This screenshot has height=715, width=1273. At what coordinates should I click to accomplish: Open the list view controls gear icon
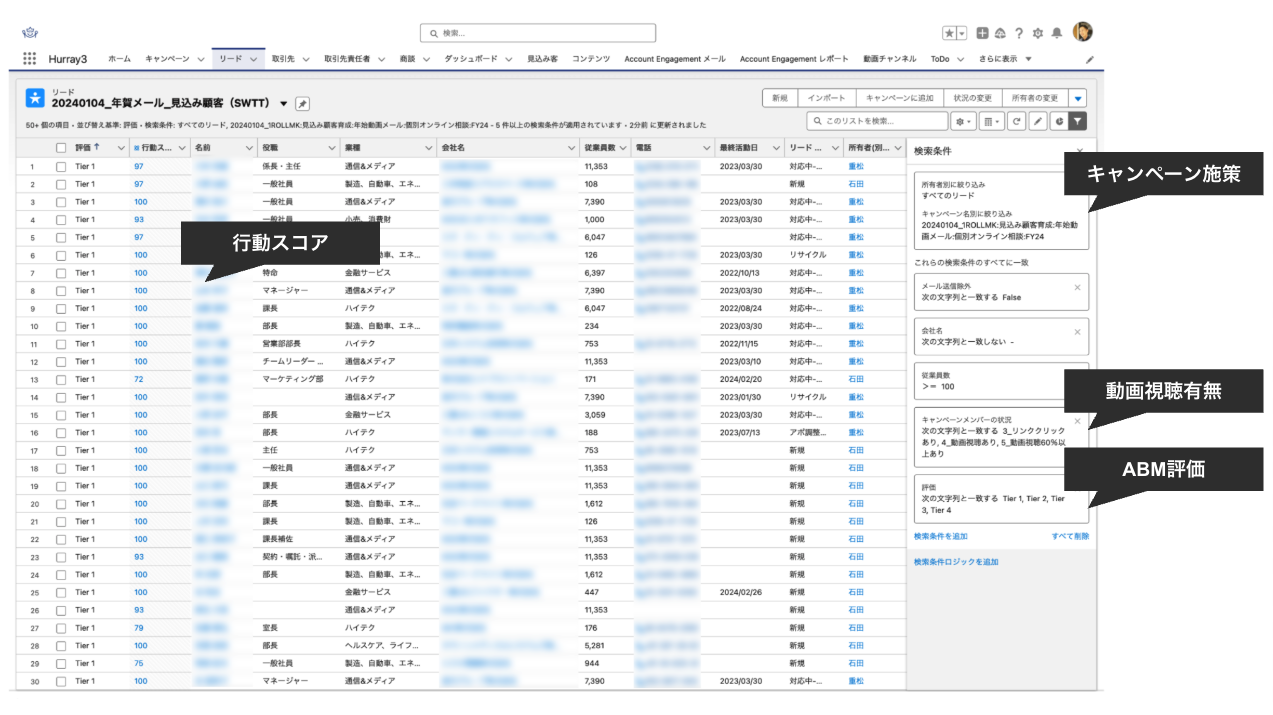point(960,121)
